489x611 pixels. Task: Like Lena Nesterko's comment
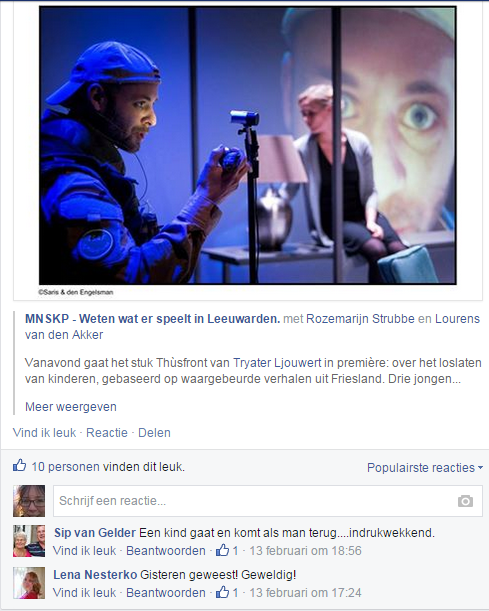(x=84, y=593)
